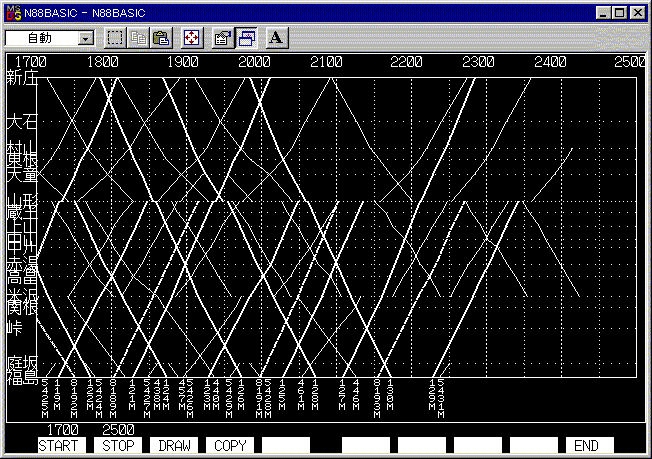Toggle the Background window icon
The width and height of the screenshot is (652, 459).
[246, 38]
